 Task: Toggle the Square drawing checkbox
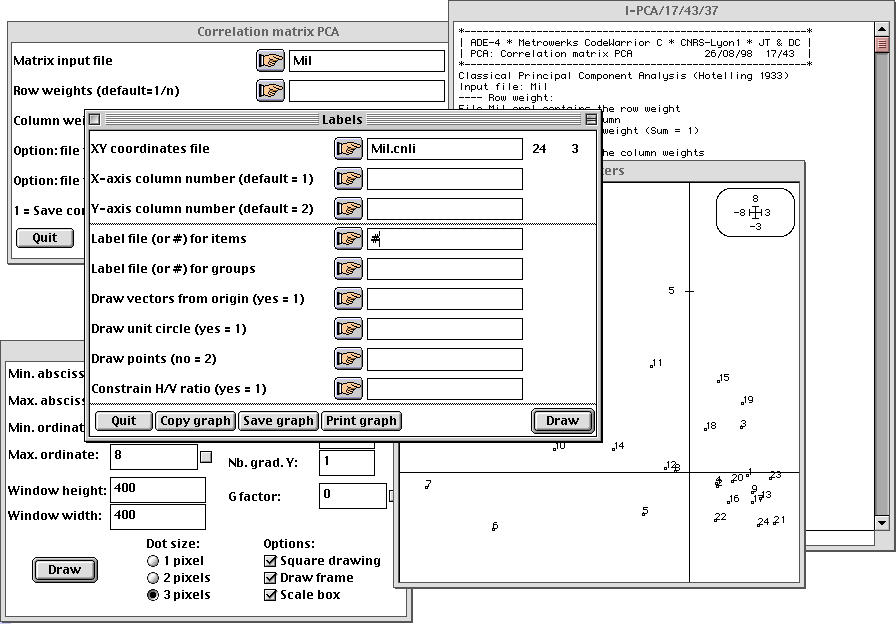[270, 561]
